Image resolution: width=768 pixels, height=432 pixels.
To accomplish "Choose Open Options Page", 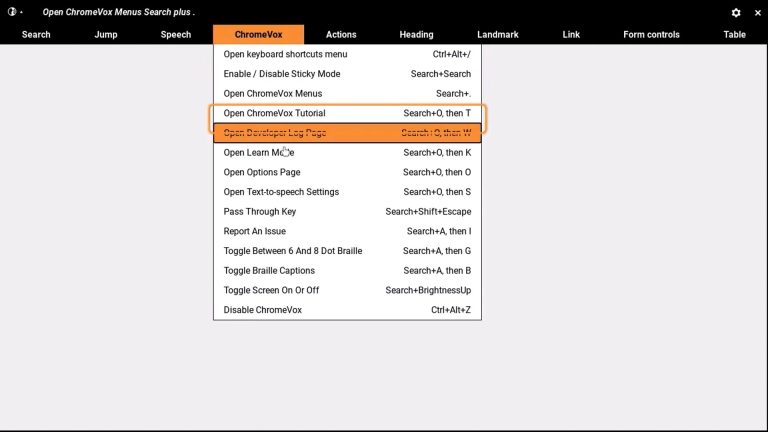I will pyautogui.click(x=347, y=172).
